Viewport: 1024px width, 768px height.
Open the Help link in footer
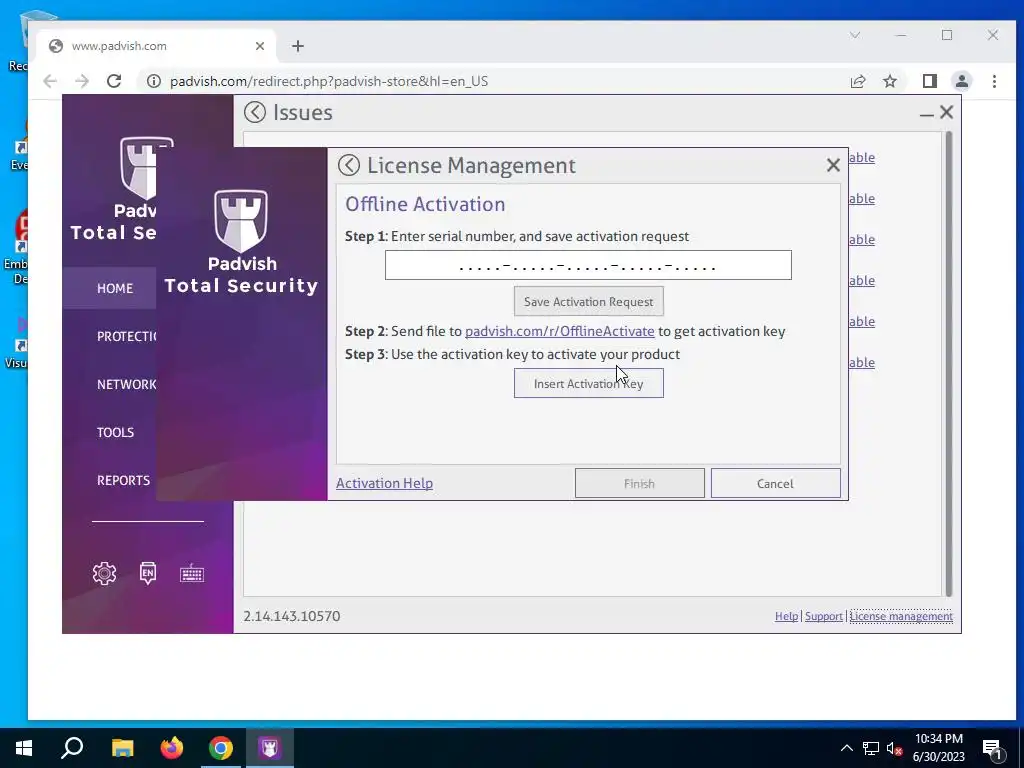pyautogui.click(x=786, y=616)
